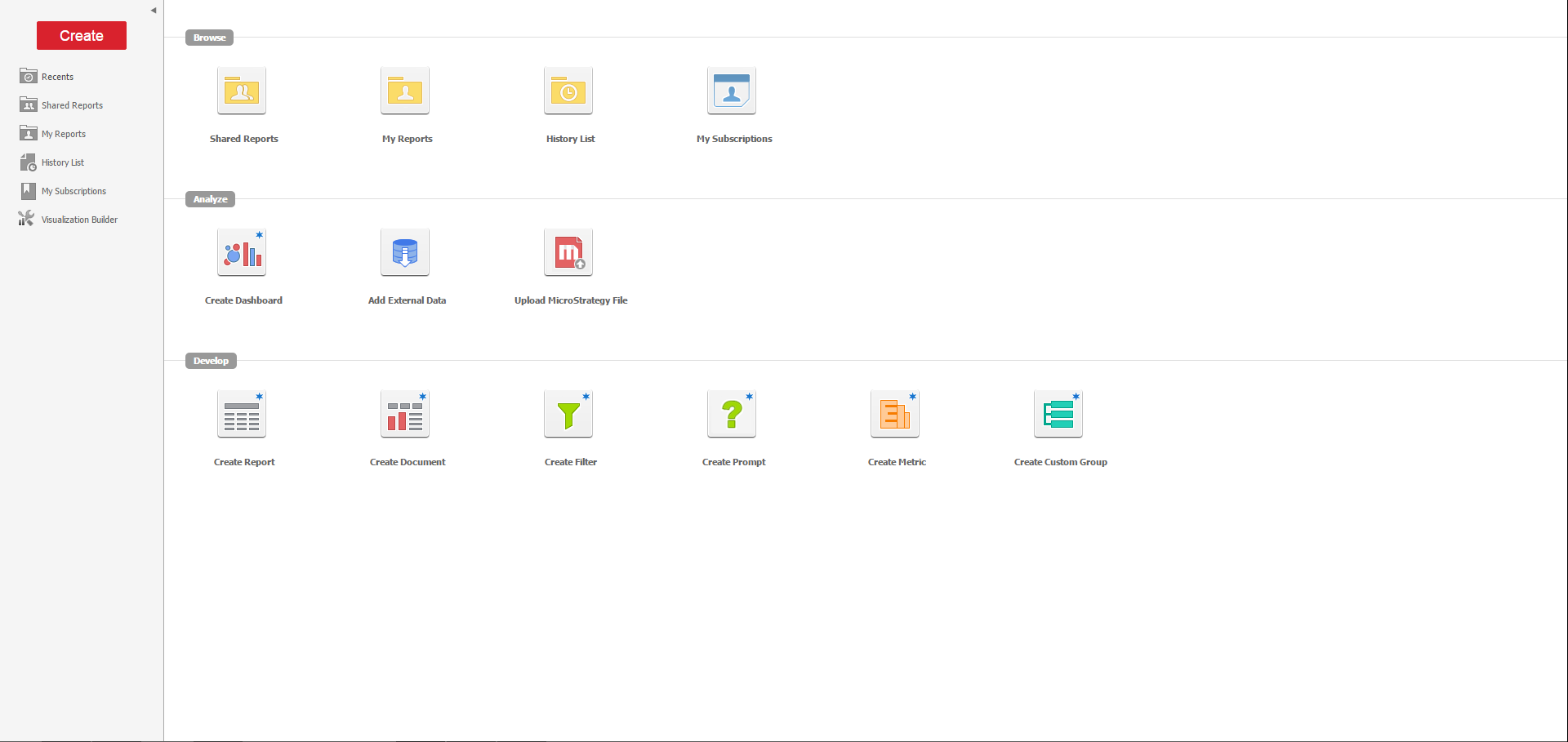This screenshot has height=742, width=1568.
Task: Select the Add External Data icon
Action: 405,251
